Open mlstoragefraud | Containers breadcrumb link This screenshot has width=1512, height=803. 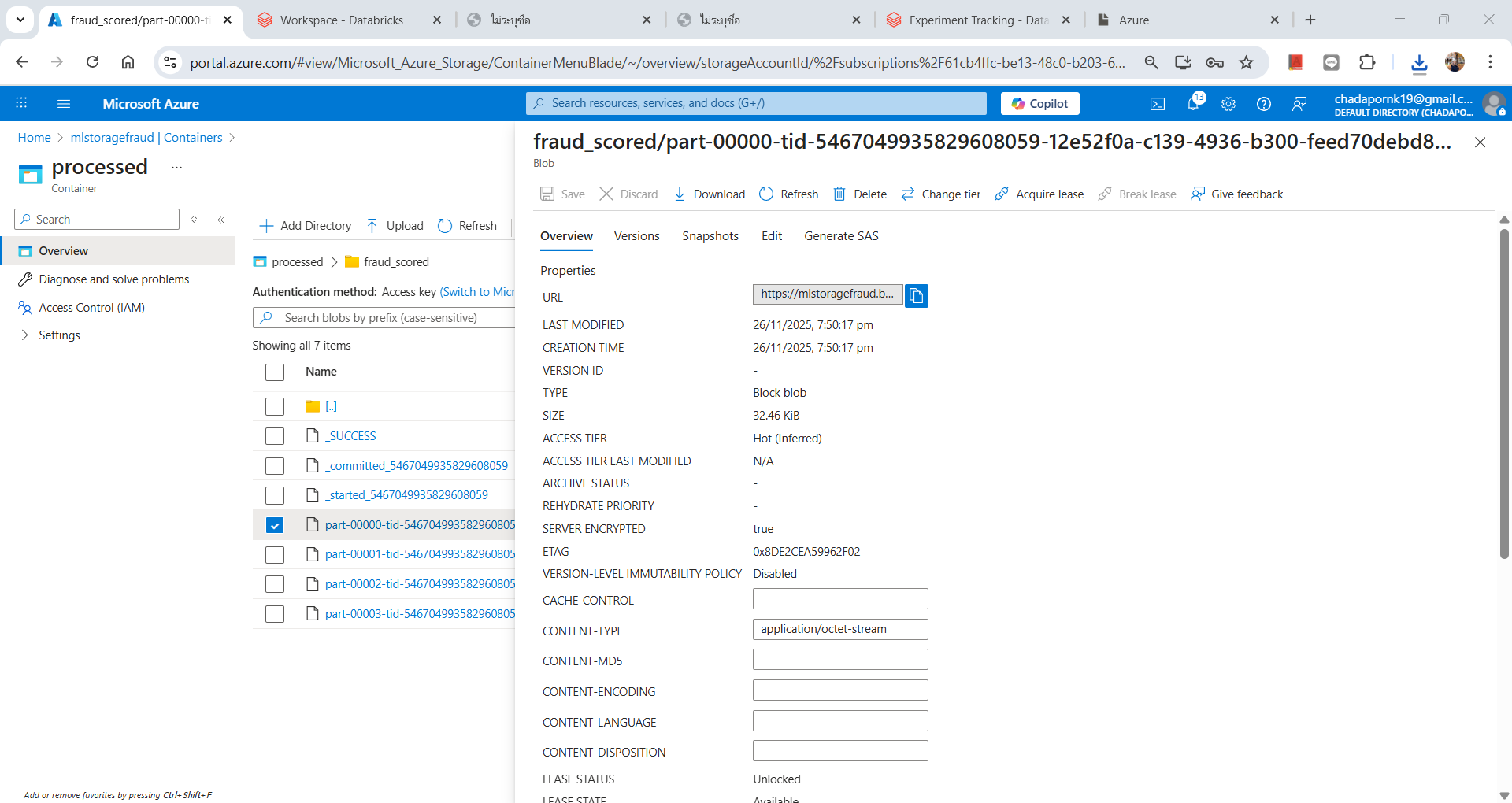[x=146, y=138]
